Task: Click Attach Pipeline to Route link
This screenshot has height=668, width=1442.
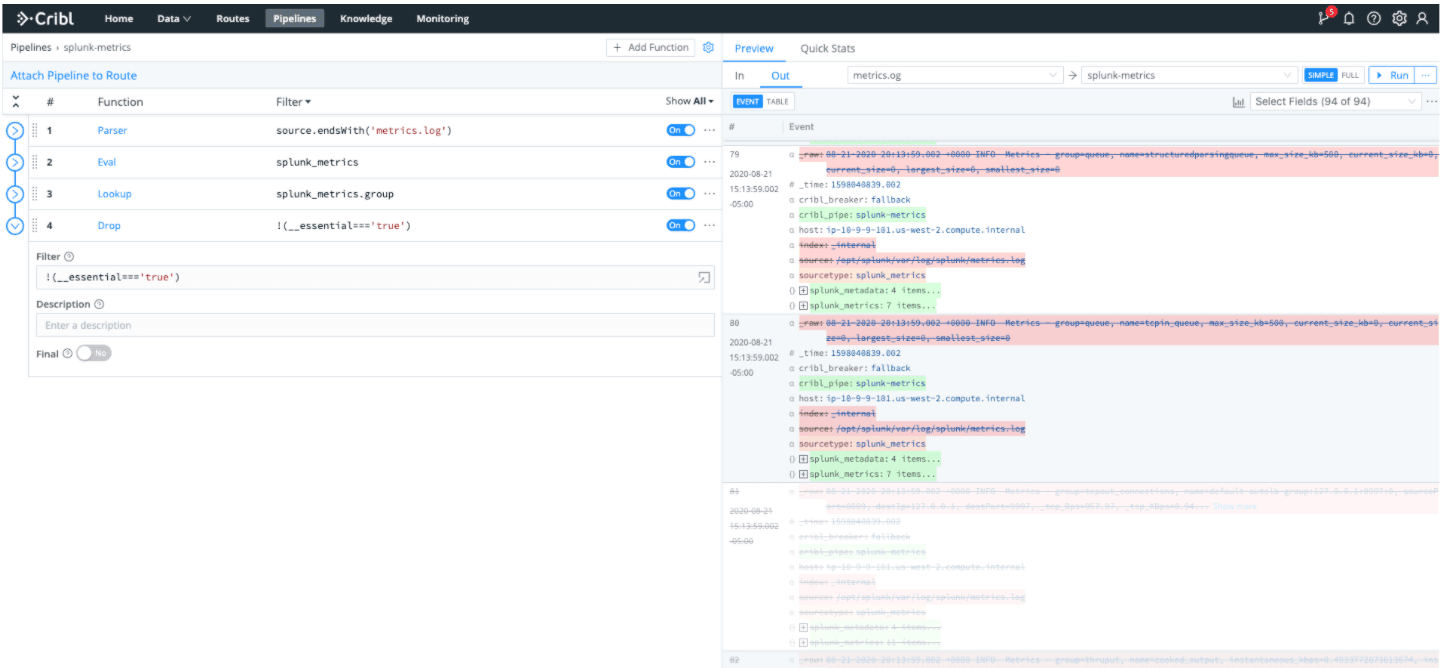Action: [x=73, y=75]
